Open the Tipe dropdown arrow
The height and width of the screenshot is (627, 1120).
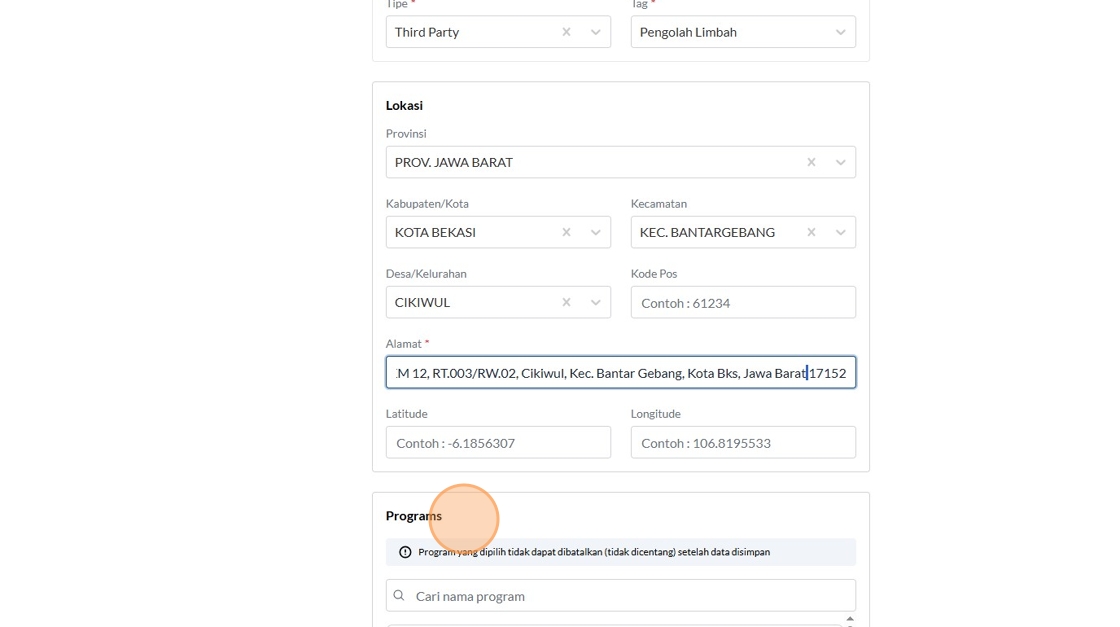tap(596, 32)
